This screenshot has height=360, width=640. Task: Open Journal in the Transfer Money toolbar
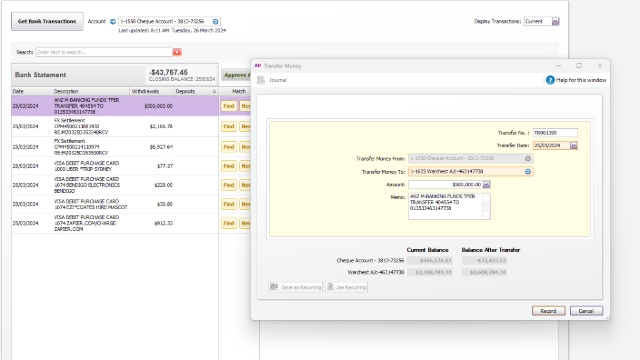(x=272, y=80)
